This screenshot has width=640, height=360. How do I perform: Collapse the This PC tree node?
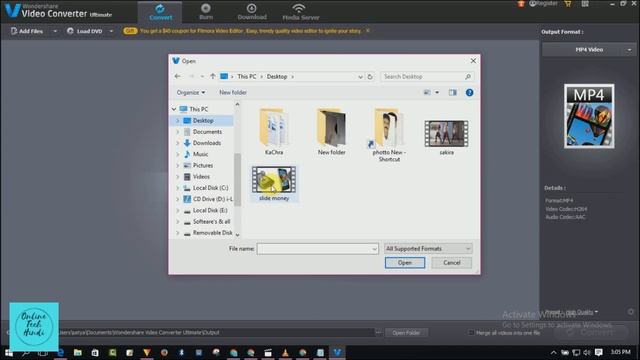pyautogui.click(x=174, y=109)
